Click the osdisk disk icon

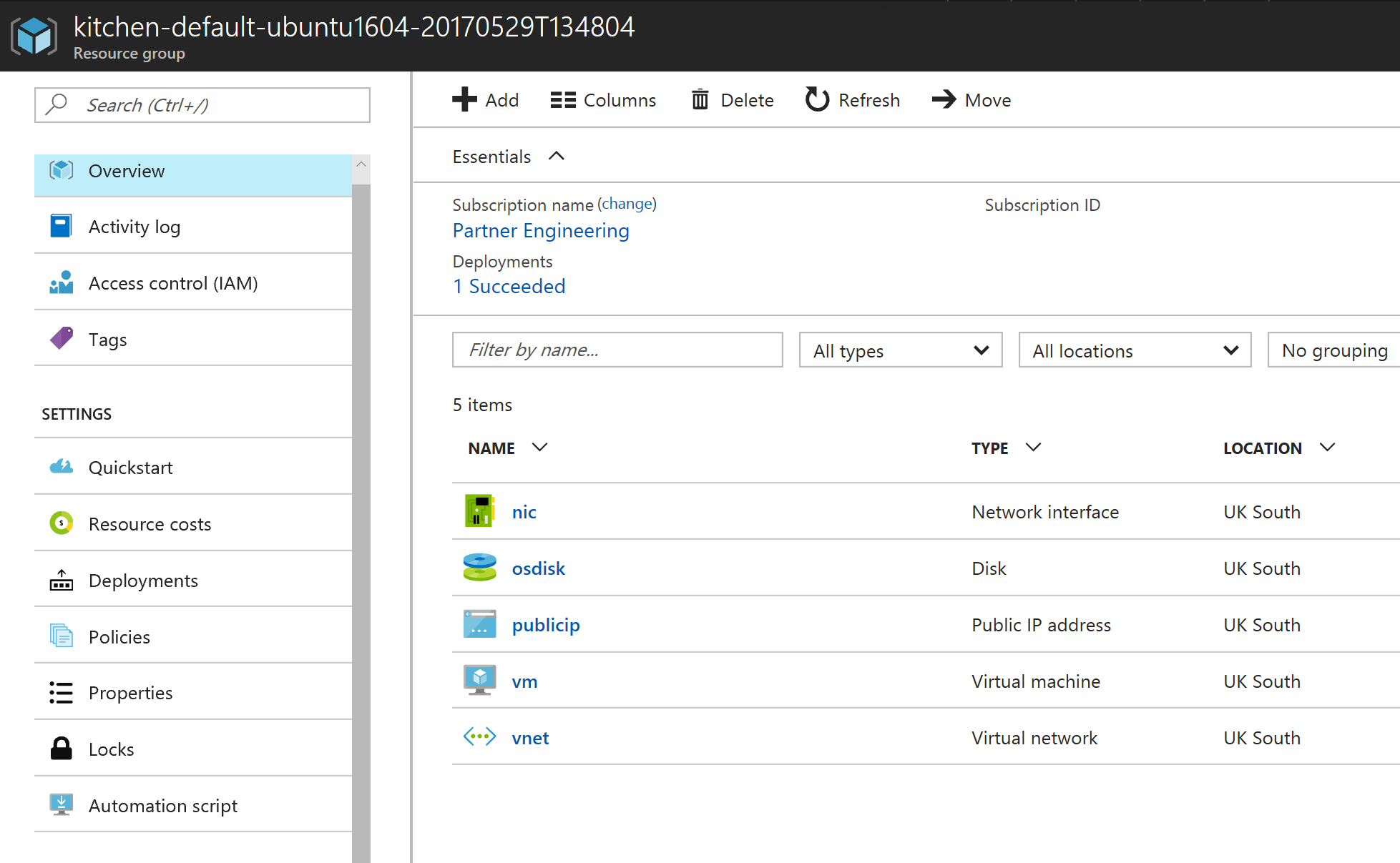(x=479, y=568)
